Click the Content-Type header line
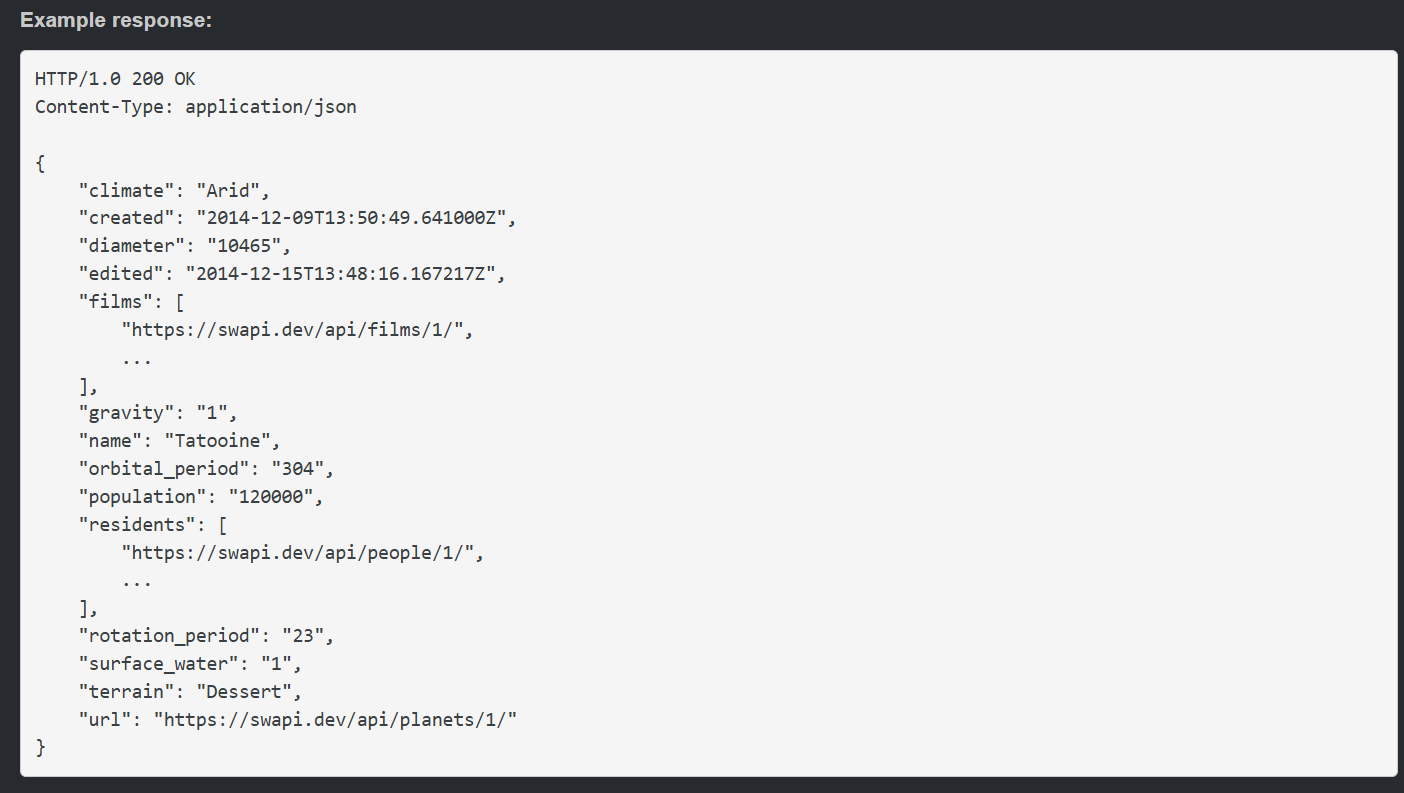Viewport: 1404px width, 793px height. click(196, 106)
